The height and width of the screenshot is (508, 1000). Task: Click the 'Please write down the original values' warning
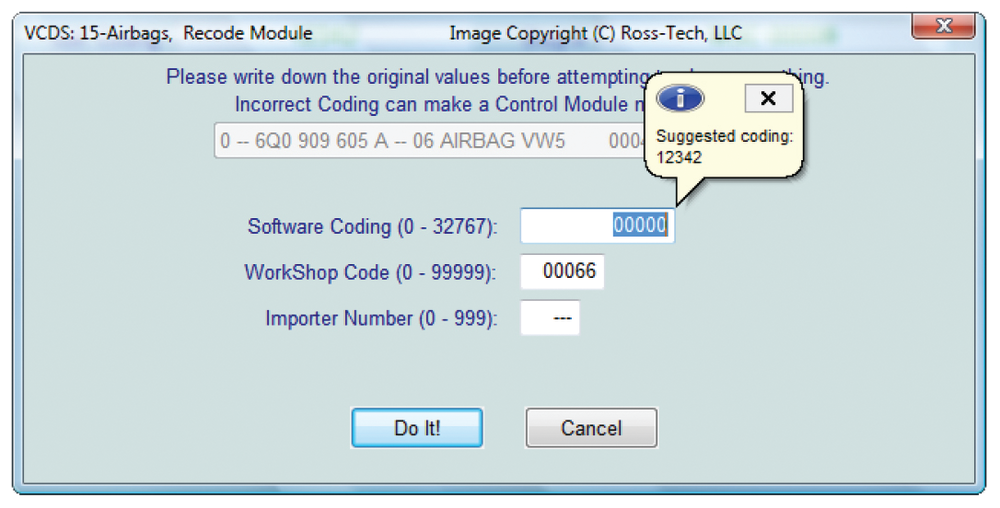[408, 77]
